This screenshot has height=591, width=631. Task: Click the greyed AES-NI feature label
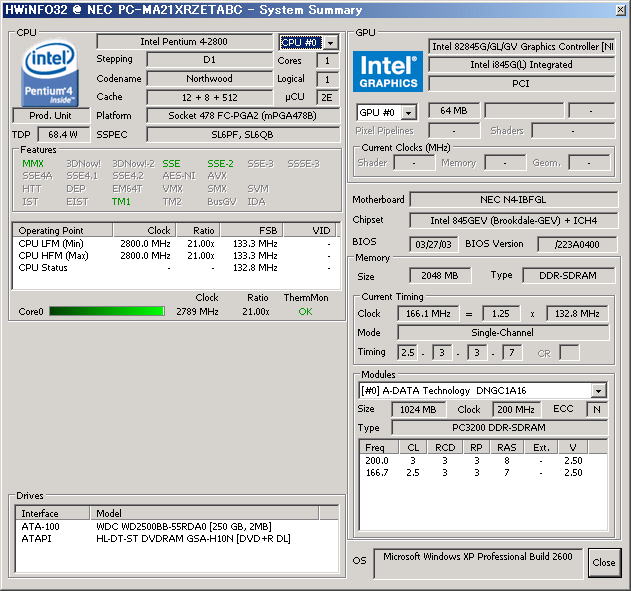point(179,176)
